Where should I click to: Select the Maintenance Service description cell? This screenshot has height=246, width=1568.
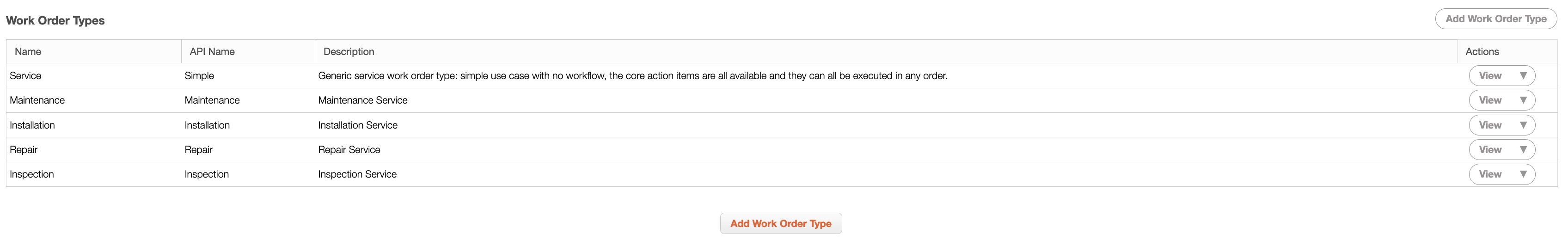tap(363, 100)
